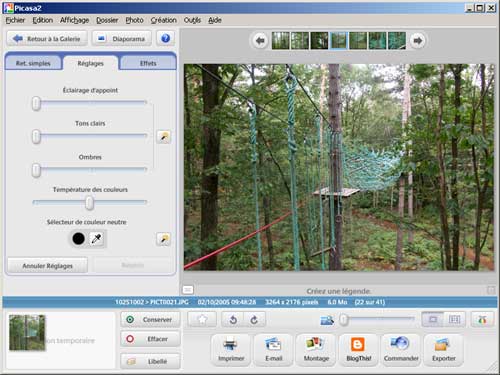
Task: Select single photo view mode
Action: (433, 319)
